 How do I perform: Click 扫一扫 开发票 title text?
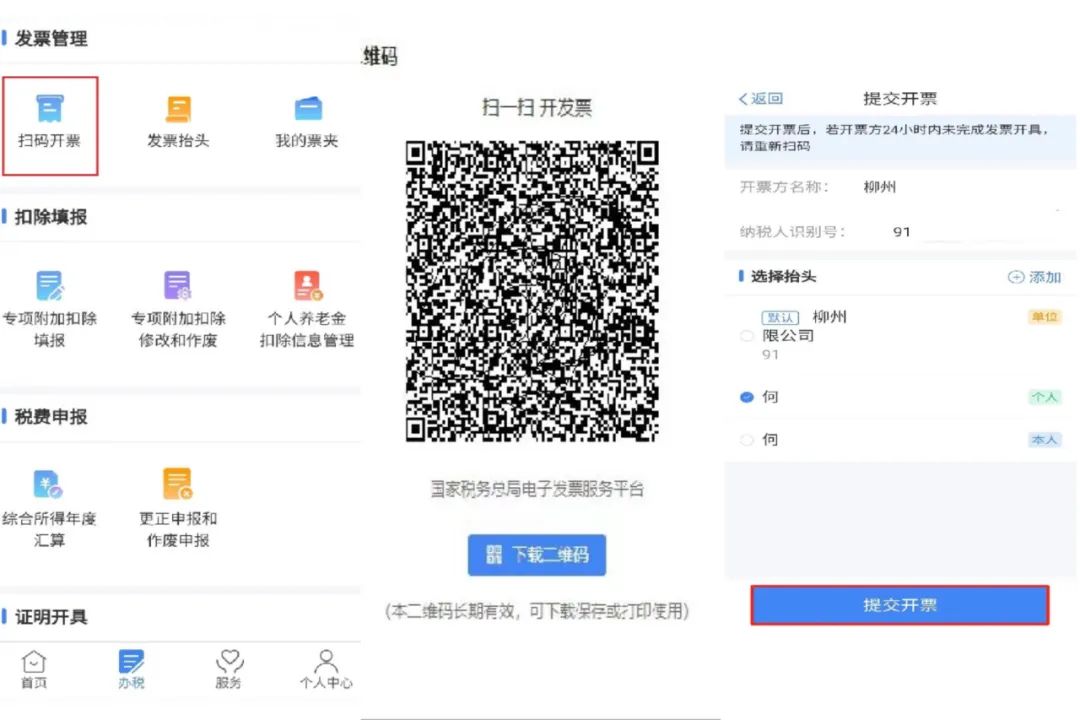pos(537,107)
